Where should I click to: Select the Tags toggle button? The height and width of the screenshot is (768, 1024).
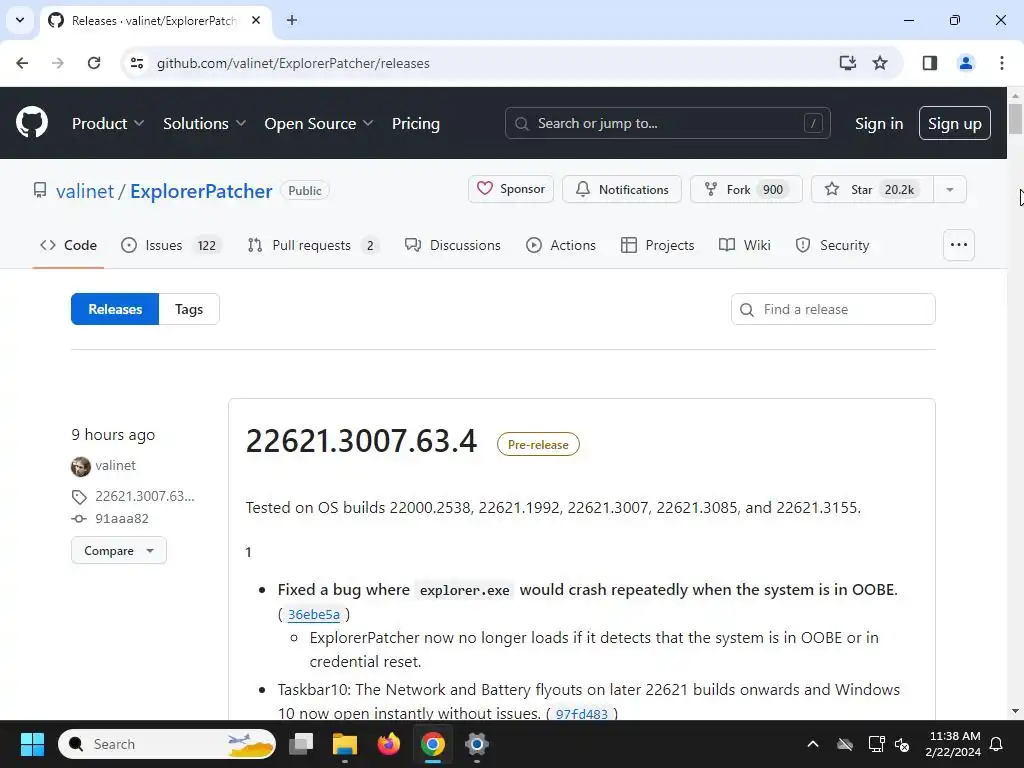[189, 309]
